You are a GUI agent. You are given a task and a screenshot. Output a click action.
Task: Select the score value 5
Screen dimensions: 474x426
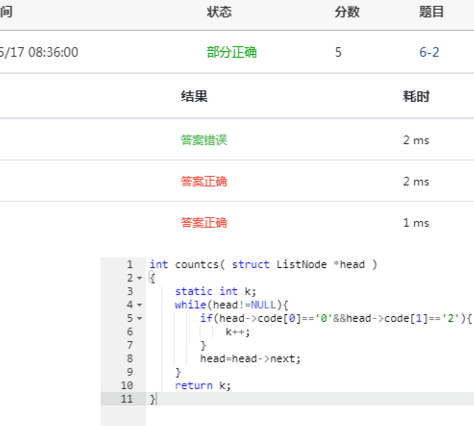(x=338, y=52)
